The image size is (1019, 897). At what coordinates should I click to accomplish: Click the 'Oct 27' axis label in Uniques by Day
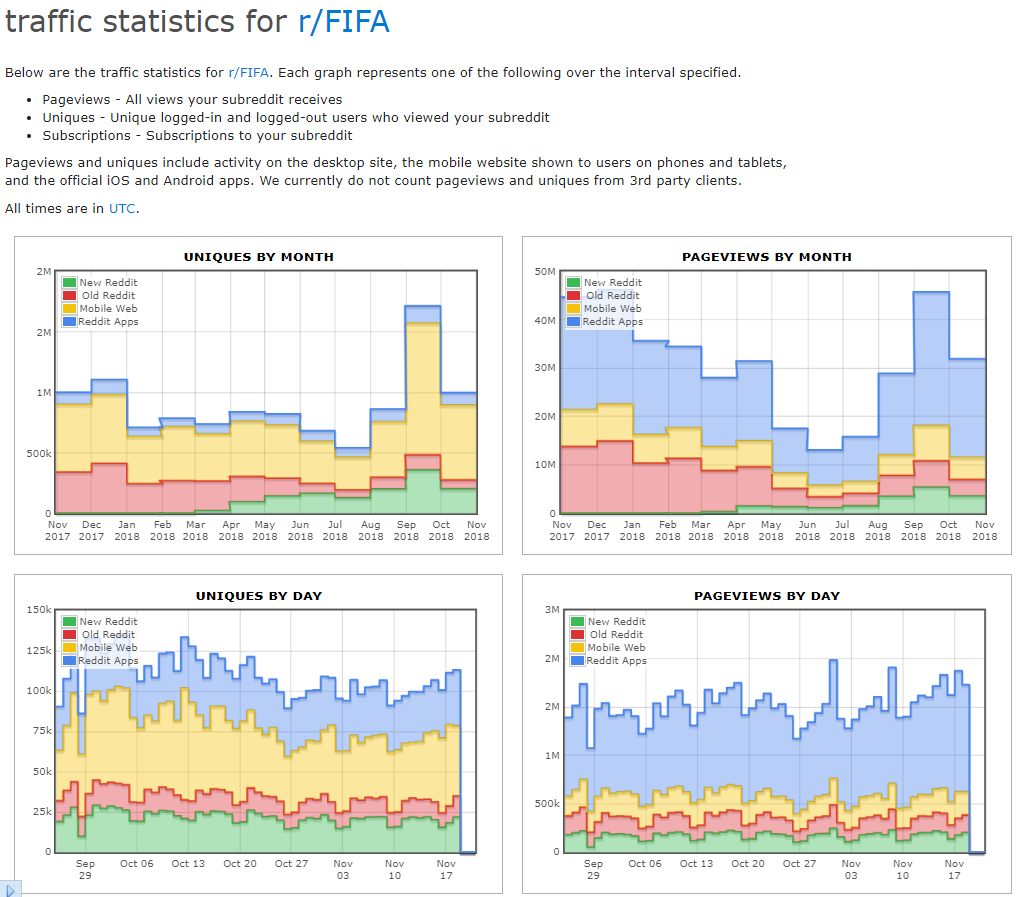click(x=291, y=863)
